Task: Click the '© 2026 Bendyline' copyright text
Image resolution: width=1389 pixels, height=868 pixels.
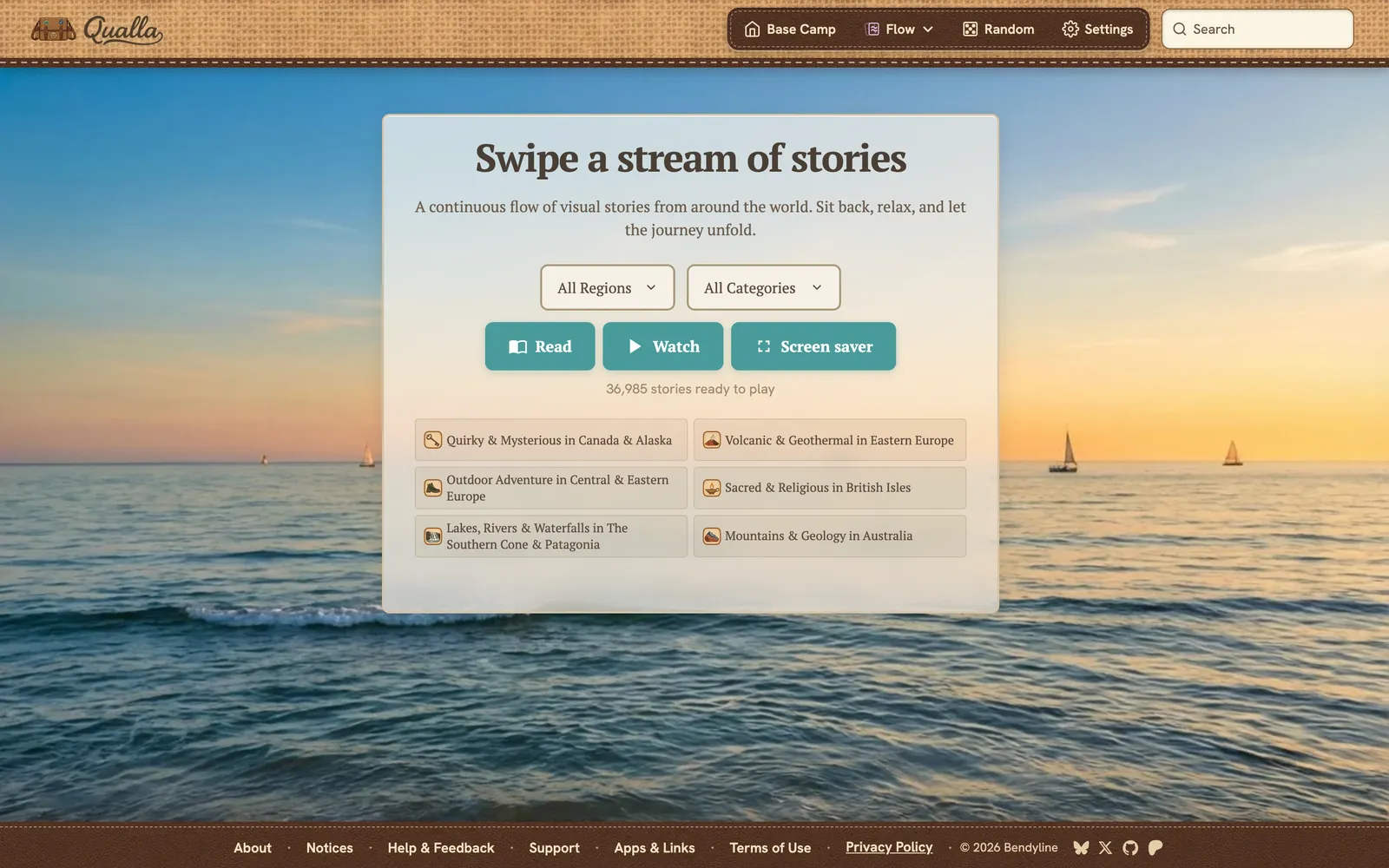Action: tap(1009, 847)
